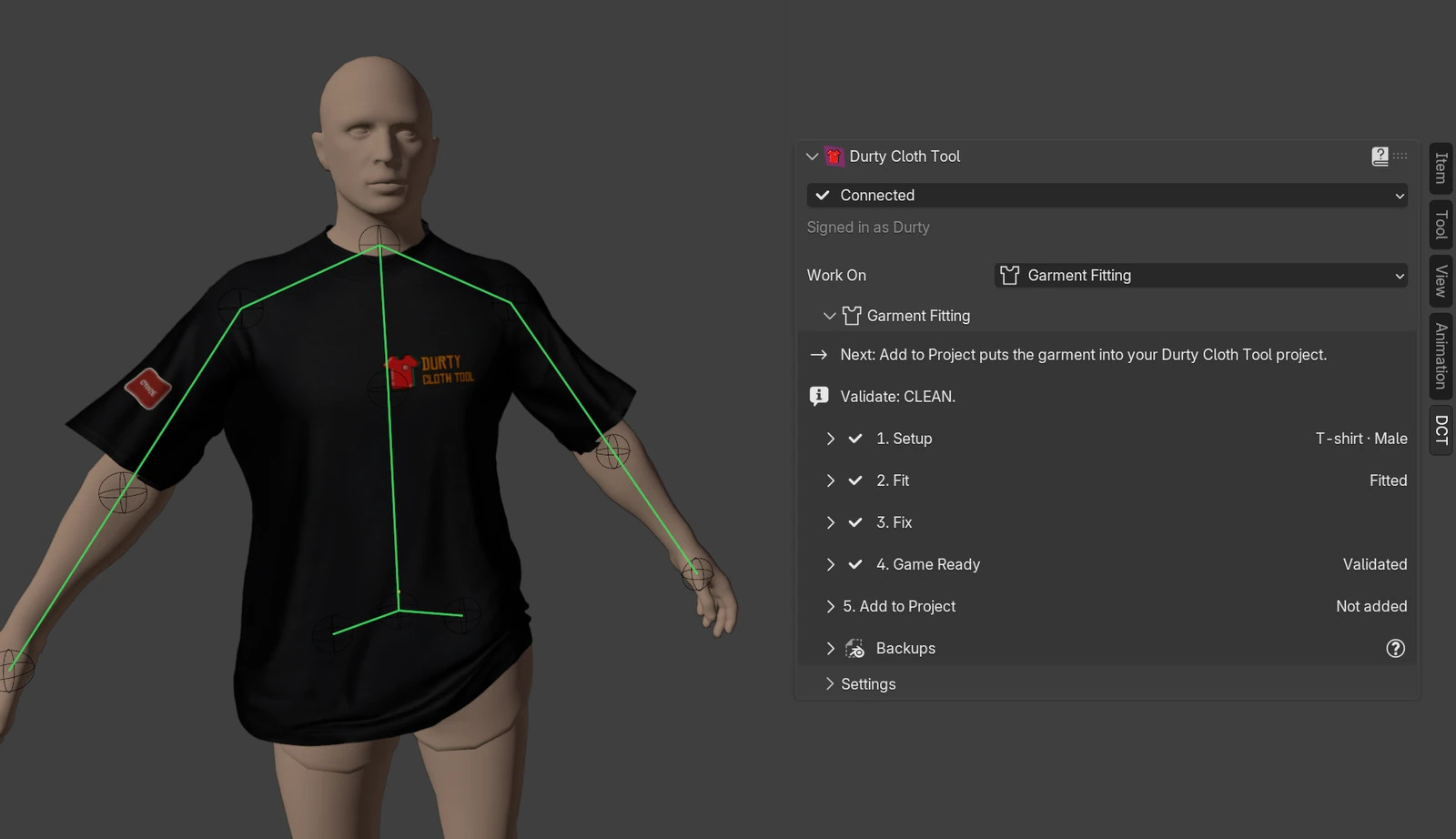Expand the 3. Fix step
The height and width of the screenshot is (839, 1456).
tap(830, 522)
